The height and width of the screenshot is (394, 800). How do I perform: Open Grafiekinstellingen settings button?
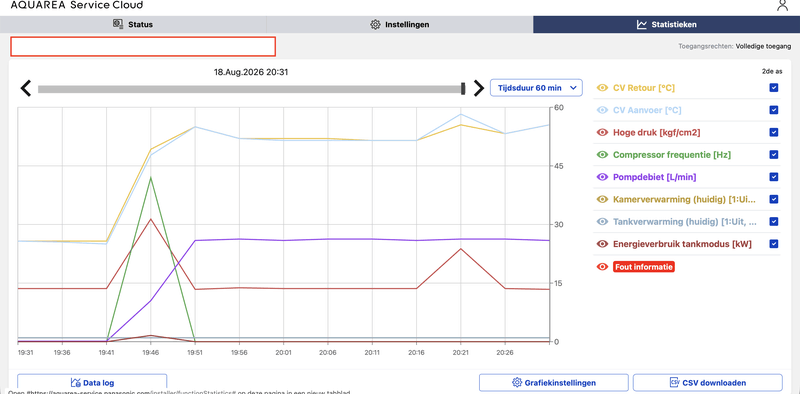click(x=554, y=383)
